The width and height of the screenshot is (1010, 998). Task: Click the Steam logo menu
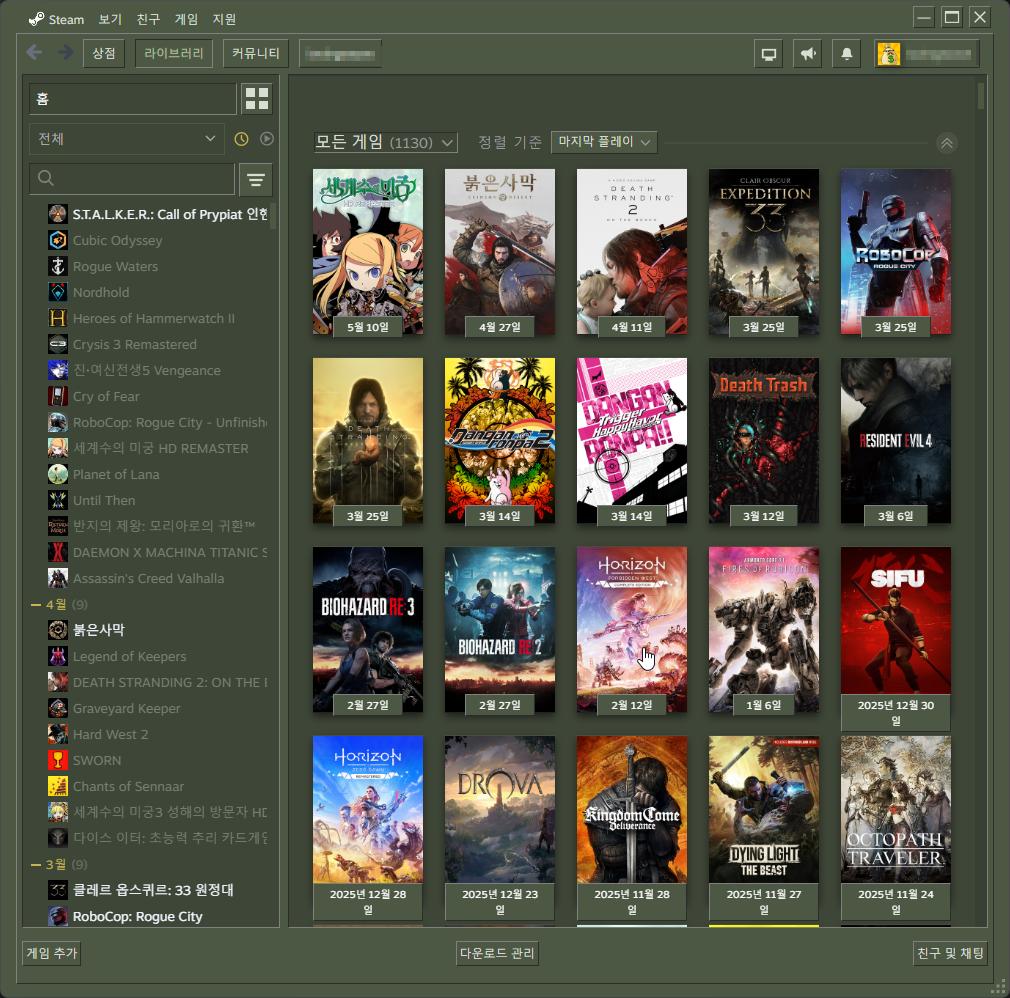[x=37, y=19]
